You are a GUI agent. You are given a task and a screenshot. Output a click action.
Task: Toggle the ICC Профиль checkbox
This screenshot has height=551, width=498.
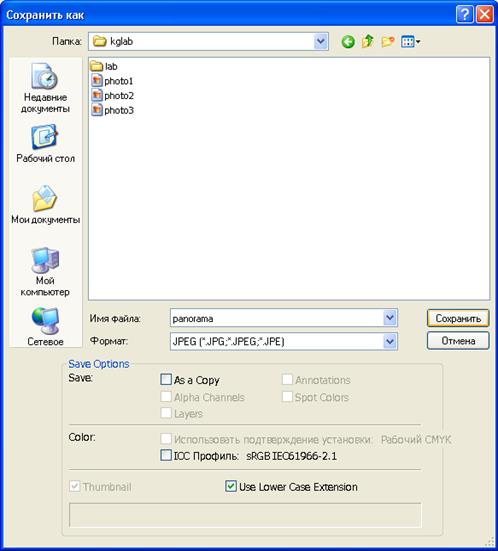tap(166, 455)
